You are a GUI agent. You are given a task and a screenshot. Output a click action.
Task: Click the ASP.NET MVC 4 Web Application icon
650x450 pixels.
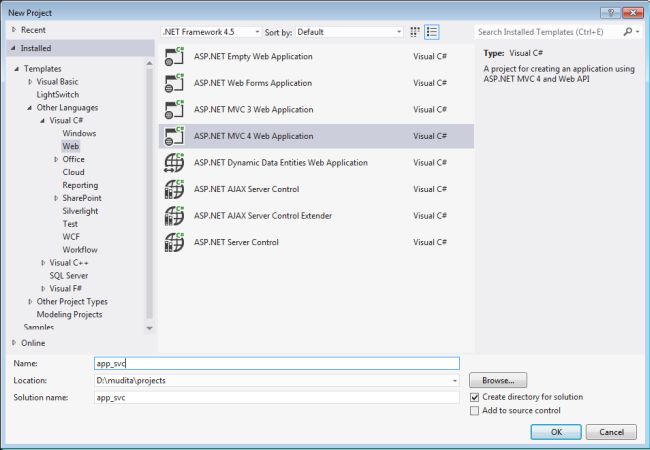174,136
